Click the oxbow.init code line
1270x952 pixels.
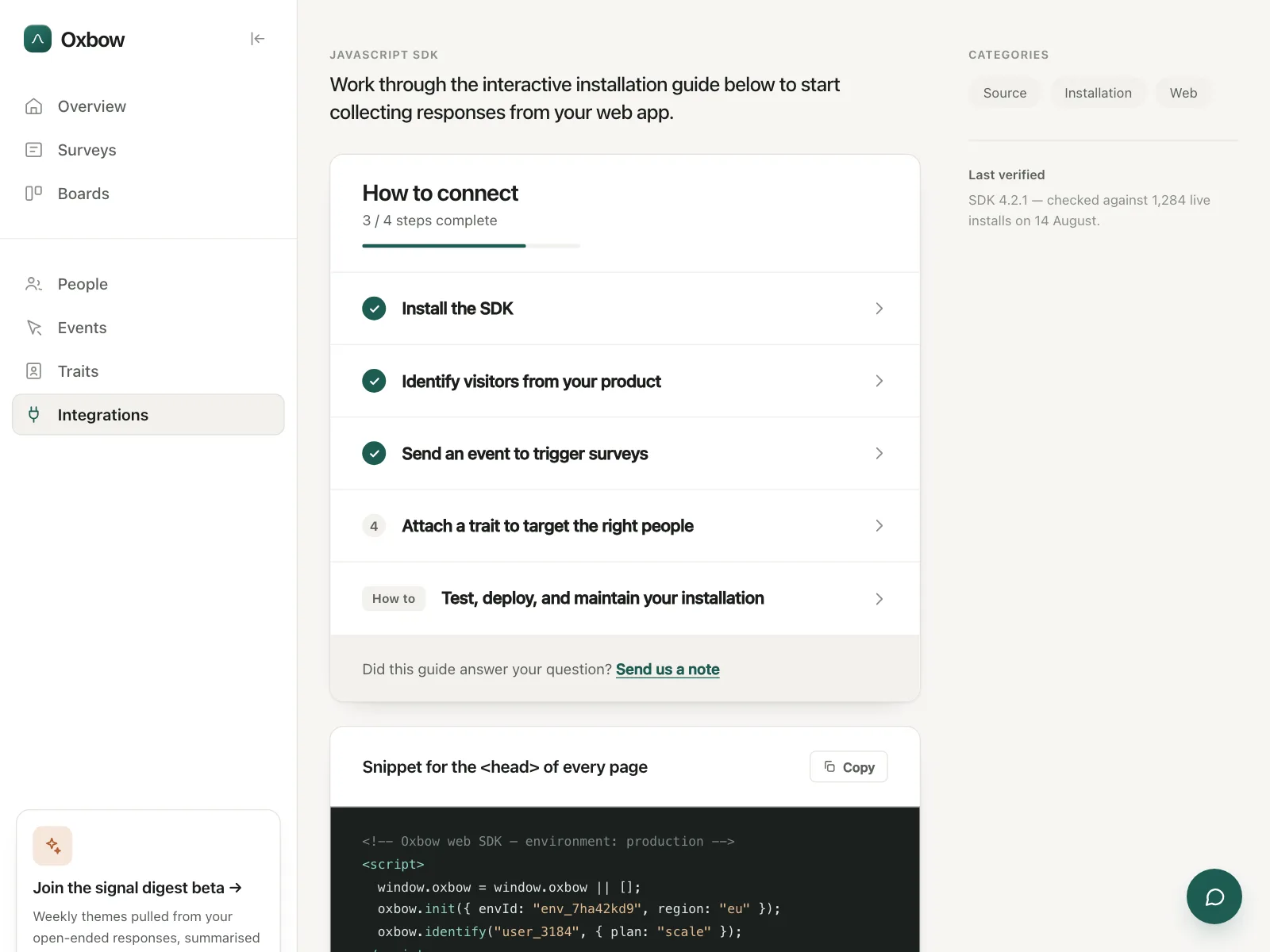click(x=579, y=909)
